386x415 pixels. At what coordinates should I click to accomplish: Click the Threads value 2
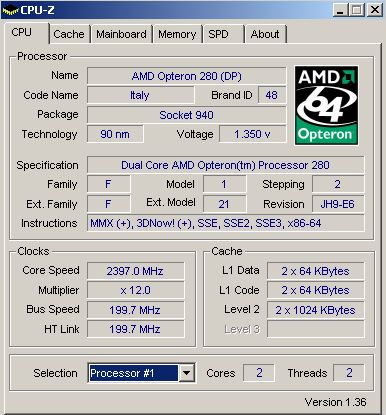click(349, 373)
